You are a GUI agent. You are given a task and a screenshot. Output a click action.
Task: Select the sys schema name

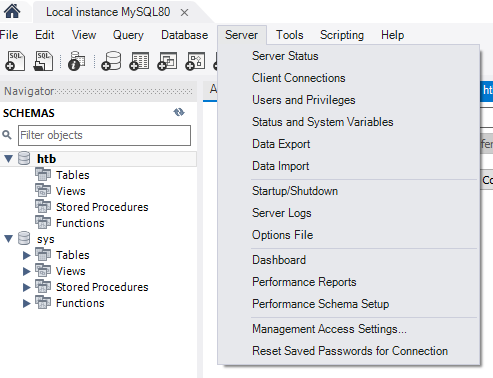pos(46,239)
